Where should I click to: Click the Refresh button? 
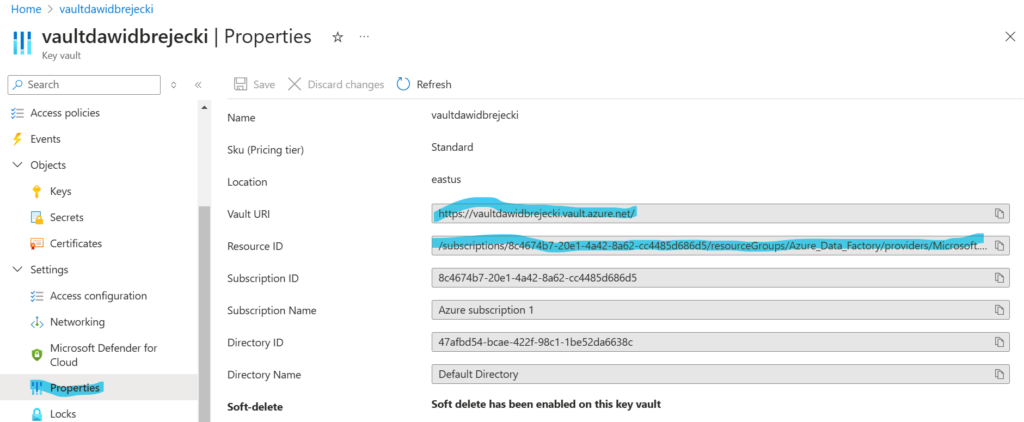click(424, 85)
